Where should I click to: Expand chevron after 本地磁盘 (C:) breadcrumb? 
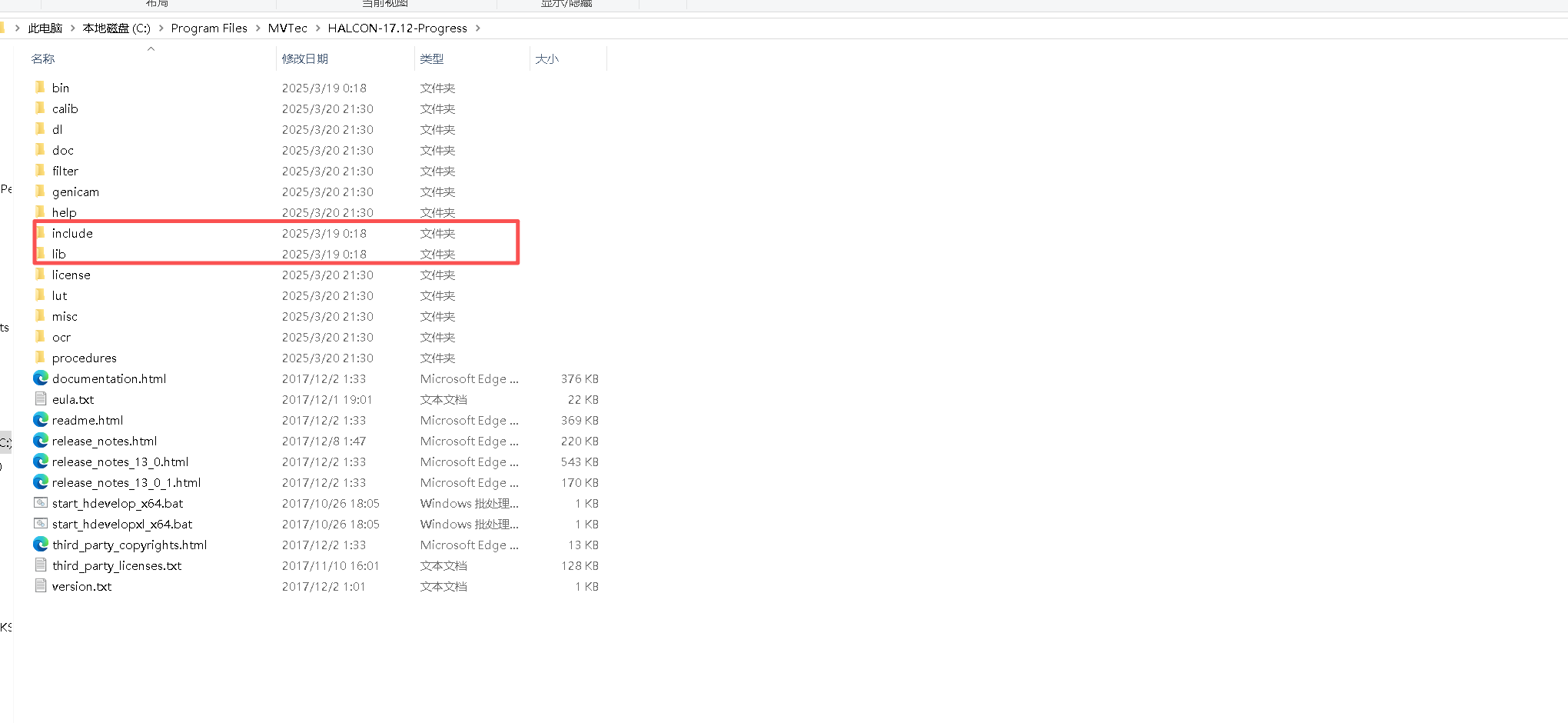click(161, 28)
